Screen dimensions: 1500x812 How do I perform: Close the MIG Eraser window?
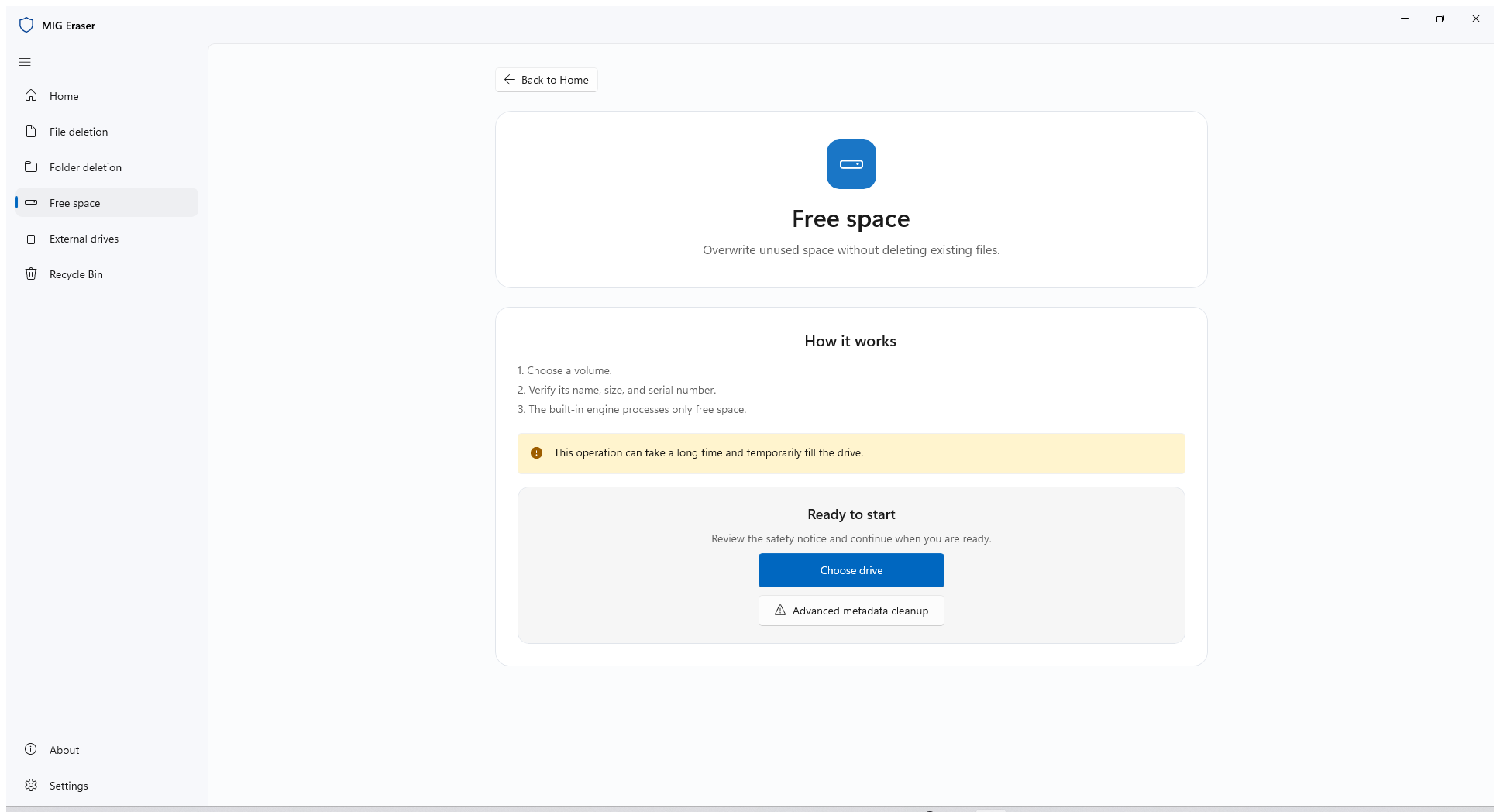1476,19
